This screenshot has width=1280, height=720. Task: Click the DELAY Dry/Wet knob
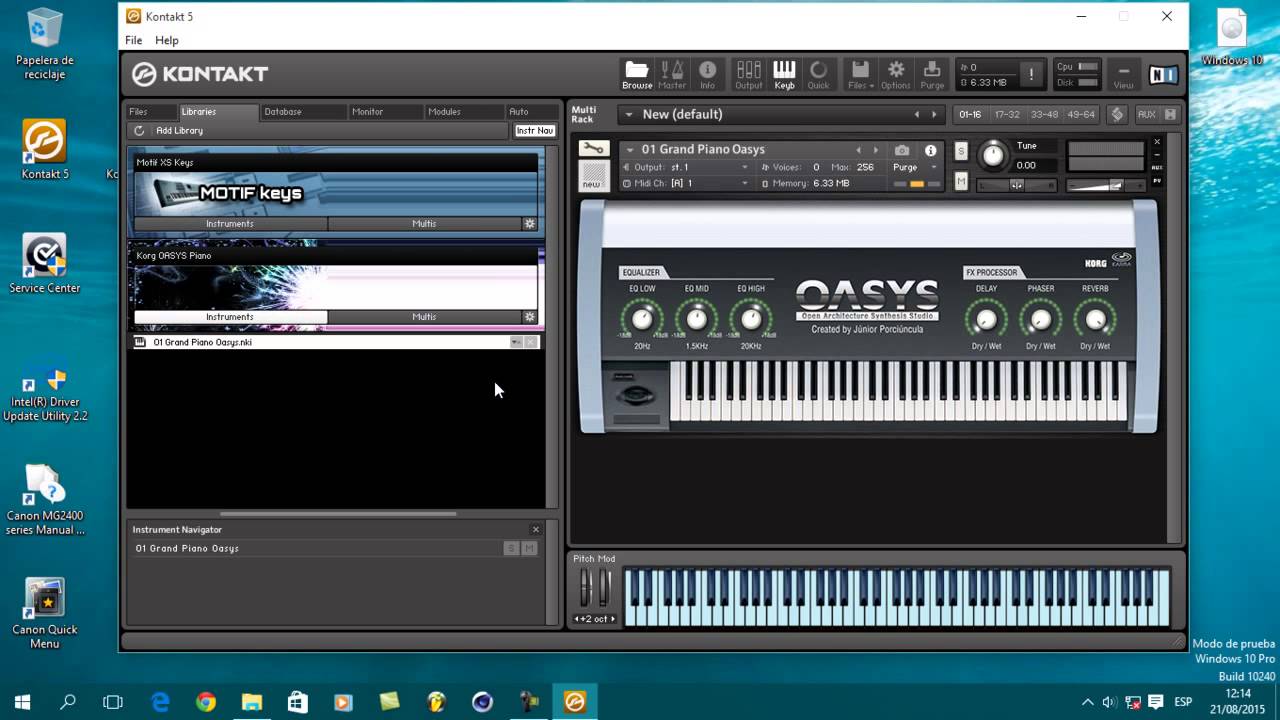click(986, 320)
